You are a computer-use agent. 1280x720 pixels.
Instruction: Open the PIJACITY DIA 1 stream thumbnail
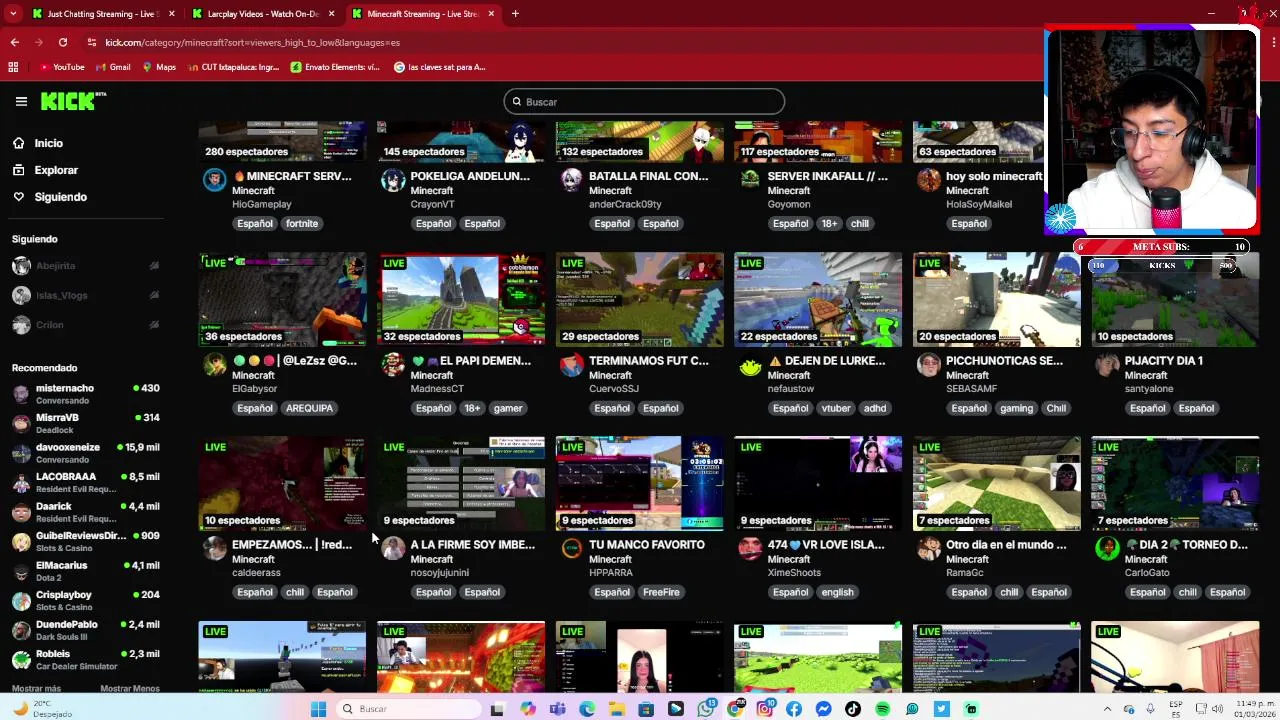click(1175, 299)
